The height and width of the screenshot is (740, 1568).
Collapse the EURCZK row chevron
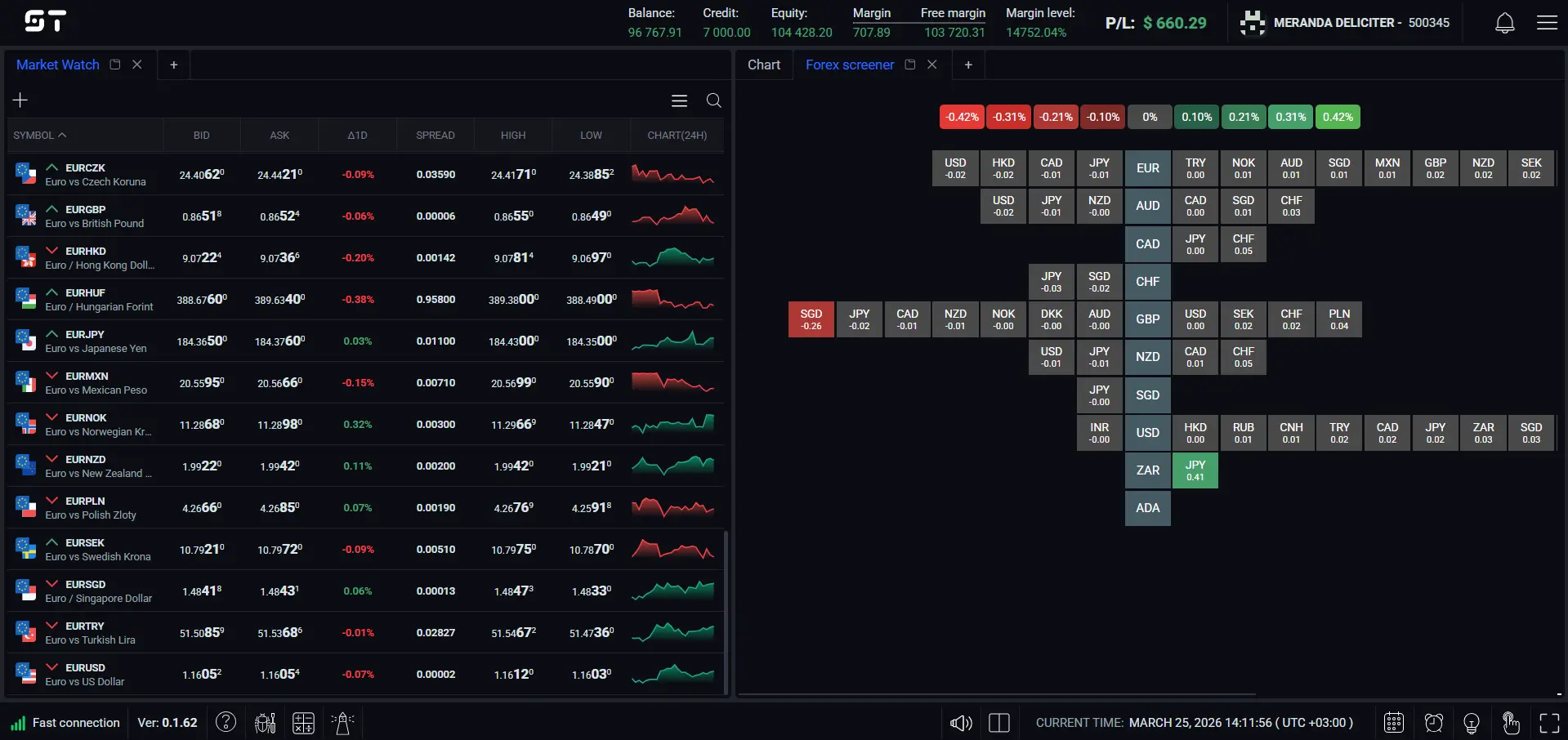coord(51,167)
